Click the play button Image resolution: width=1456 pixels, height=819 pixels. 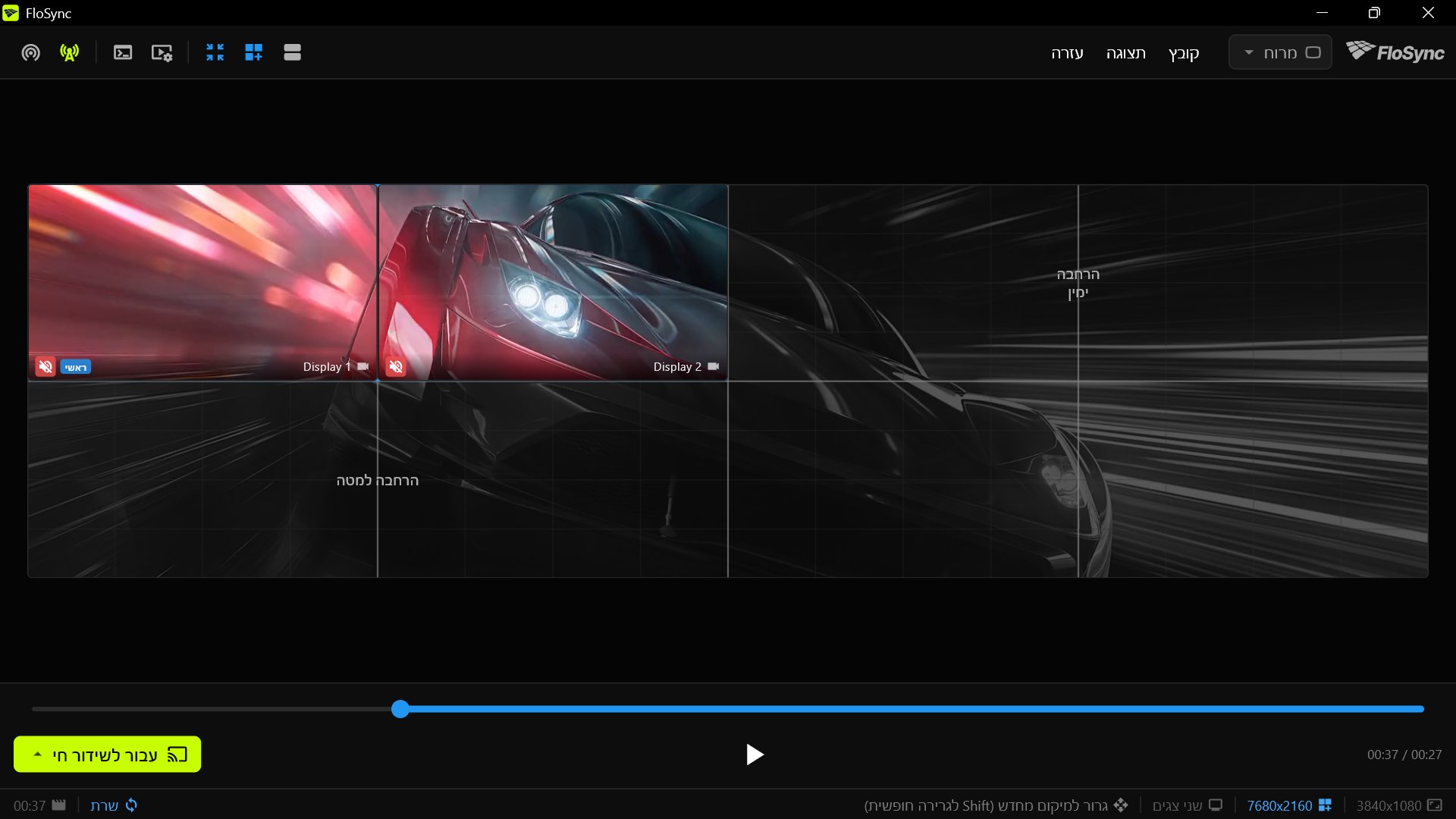tap(754, 755)
